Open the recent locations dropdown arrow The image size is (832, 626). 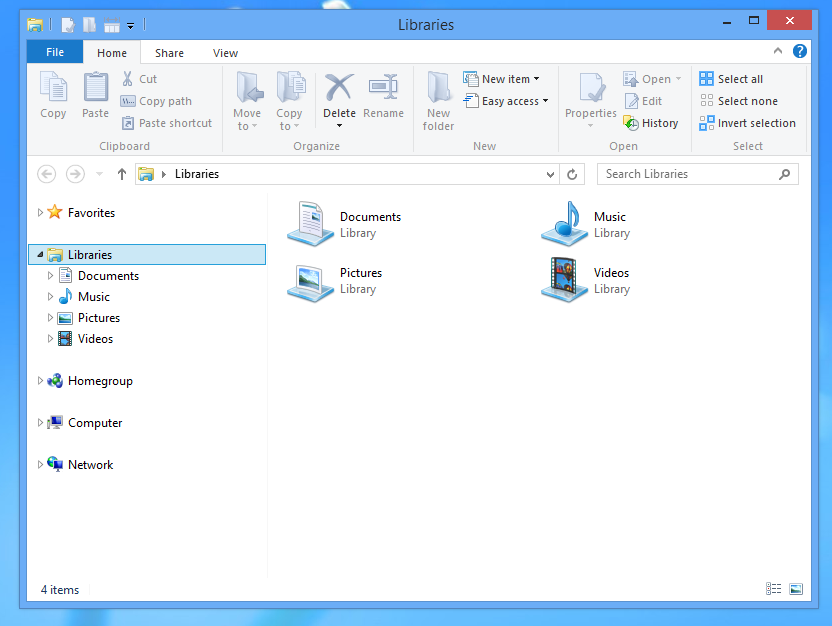99,174
